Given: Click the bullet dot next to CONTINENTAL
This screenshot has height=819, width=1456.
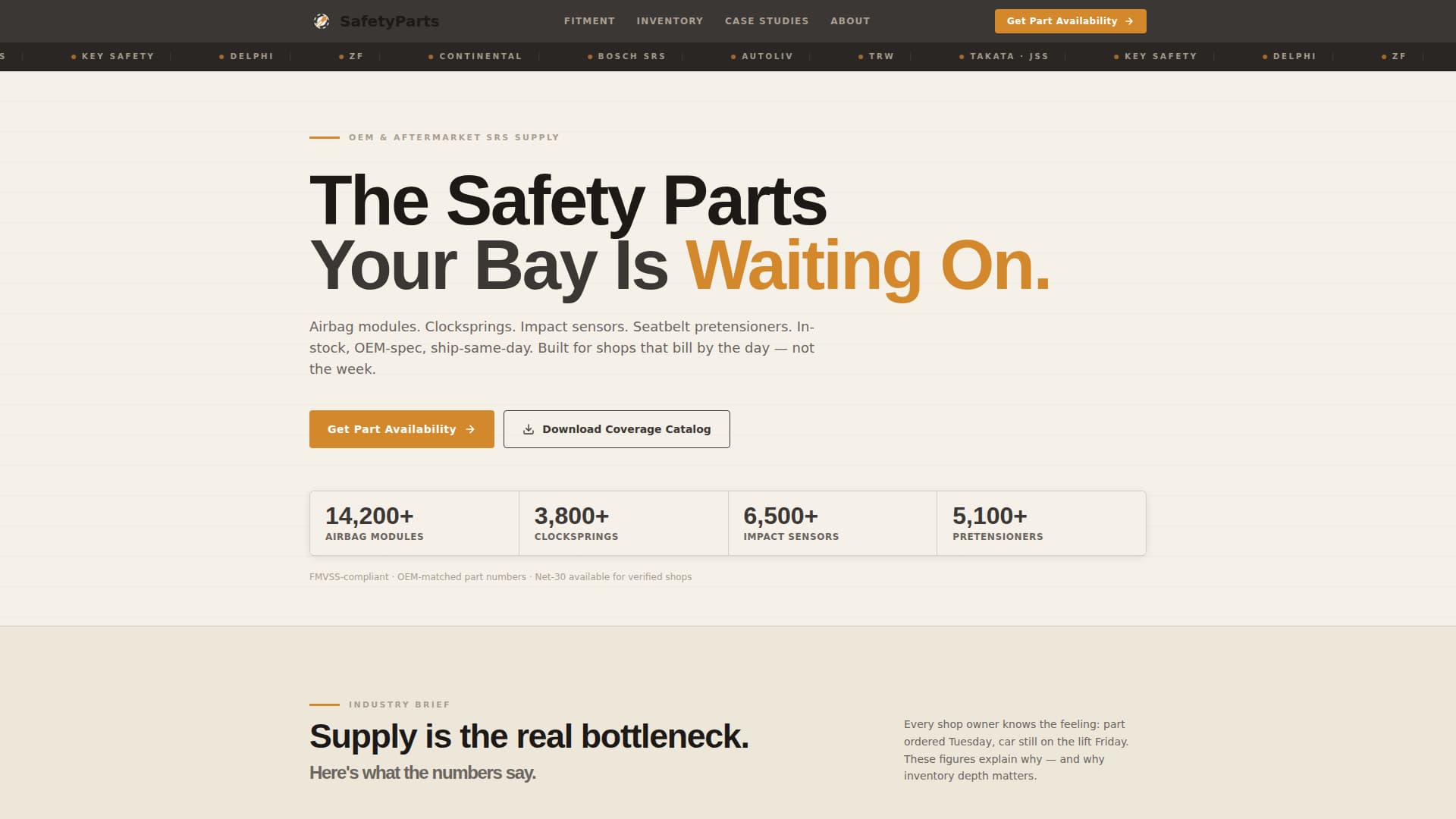Looking at the screenshot, I should click(x=430, y=56).
